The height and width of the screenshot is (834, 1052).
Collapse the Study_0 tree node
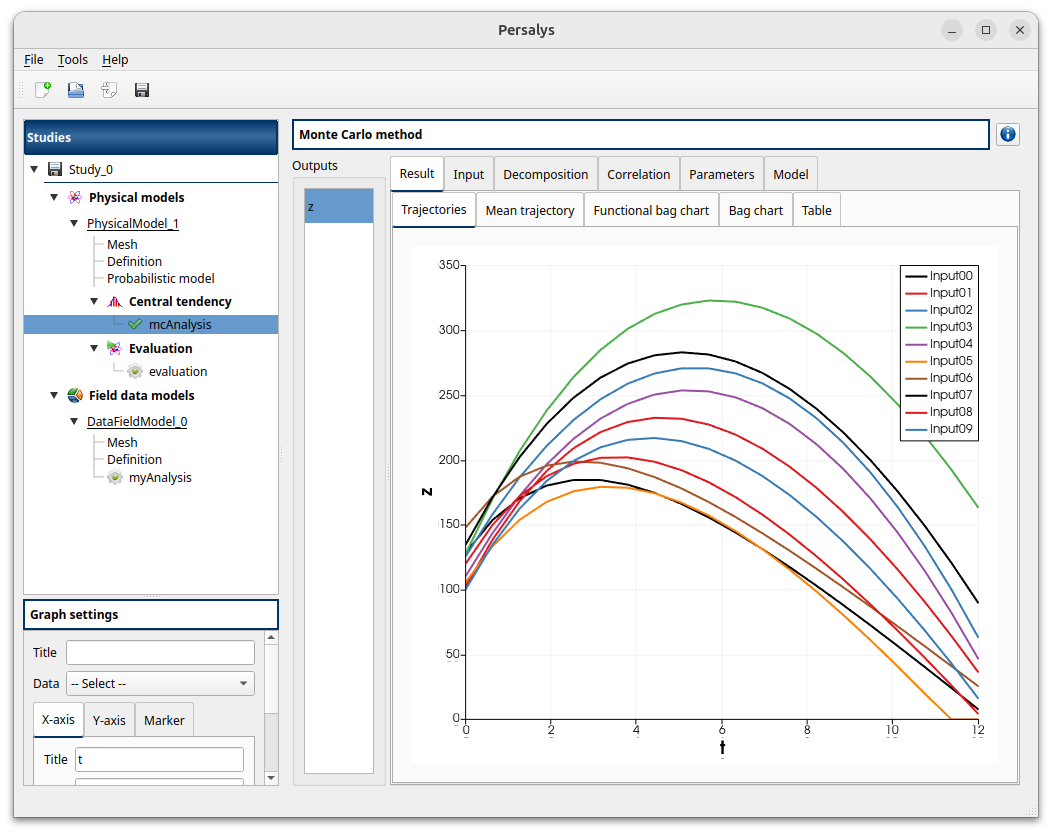[x=34, y=170]
